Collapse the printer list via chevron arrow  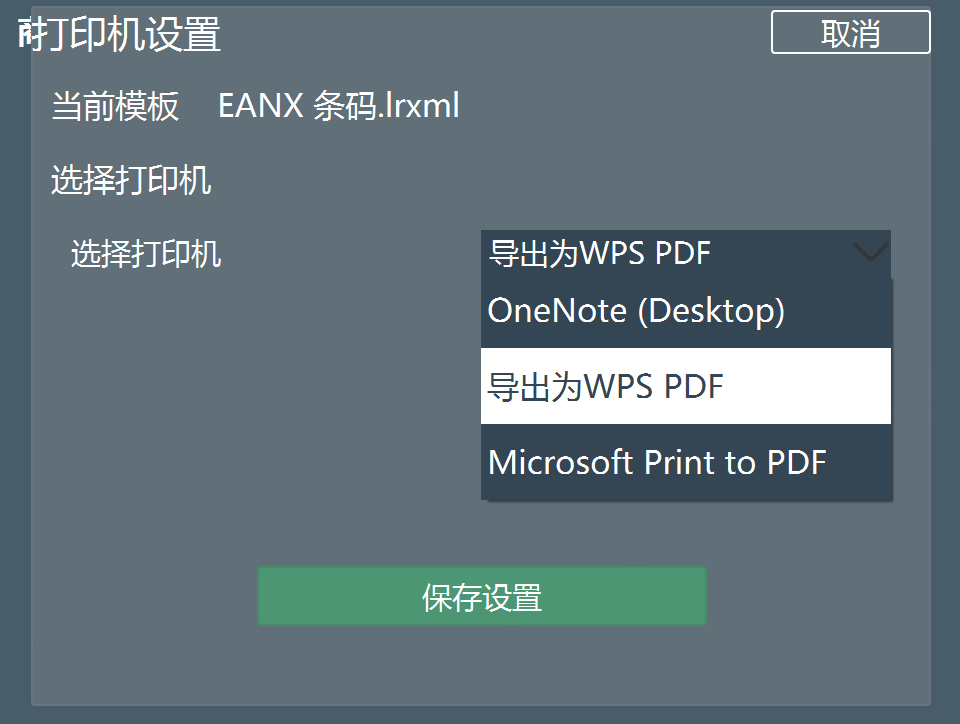(871, 252)
